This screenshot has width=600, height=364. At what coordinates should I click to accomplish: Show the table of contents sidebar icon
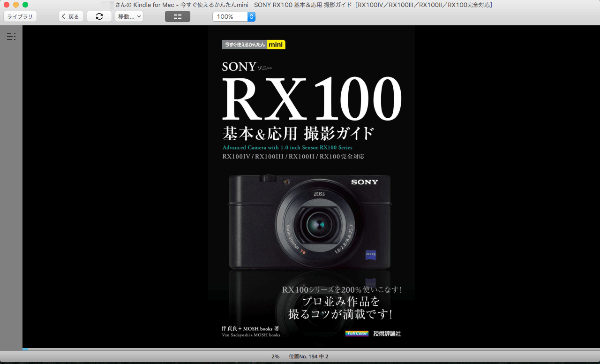(x=11, y=37)
